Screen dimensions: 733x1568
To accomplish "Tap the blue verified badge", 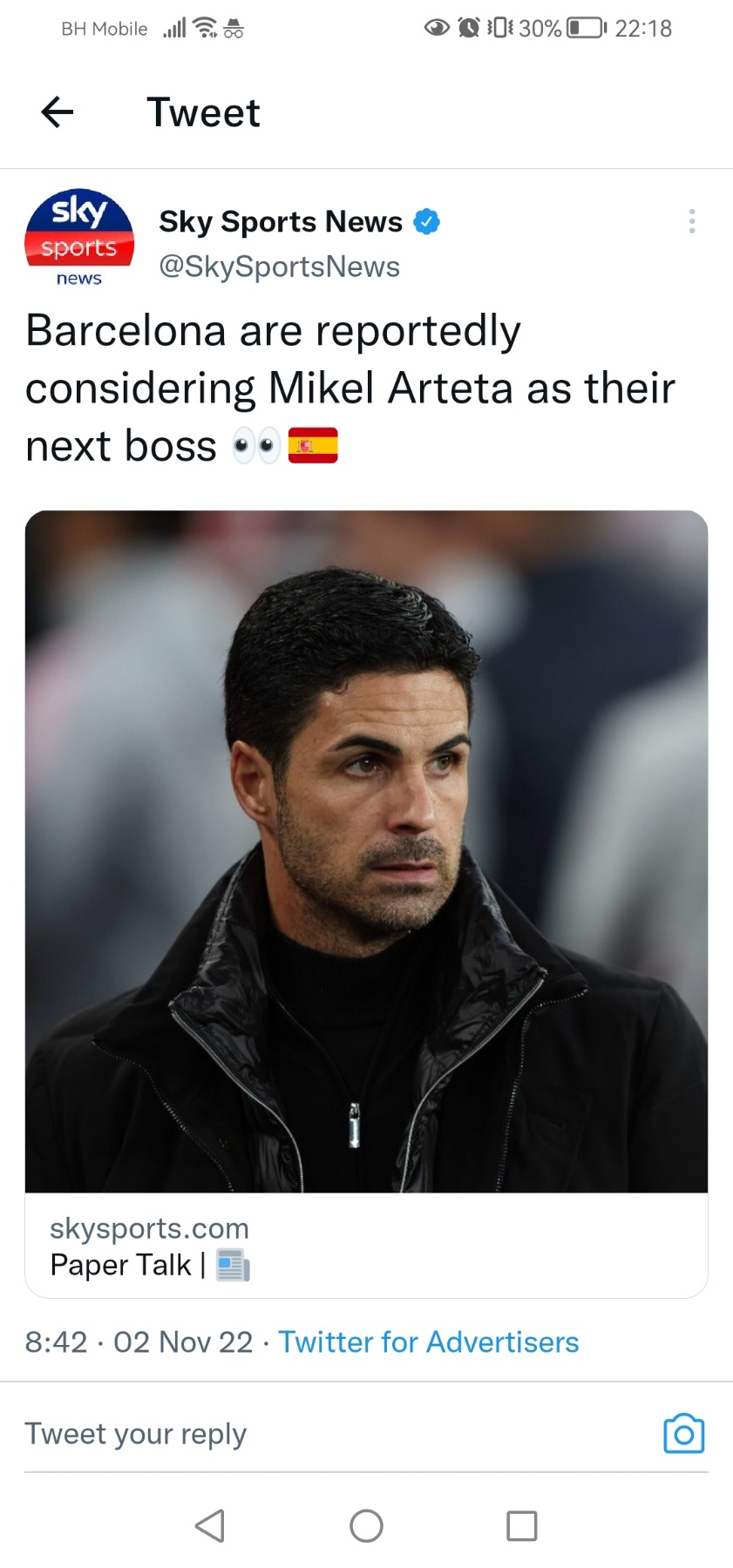I will point(426,222).
